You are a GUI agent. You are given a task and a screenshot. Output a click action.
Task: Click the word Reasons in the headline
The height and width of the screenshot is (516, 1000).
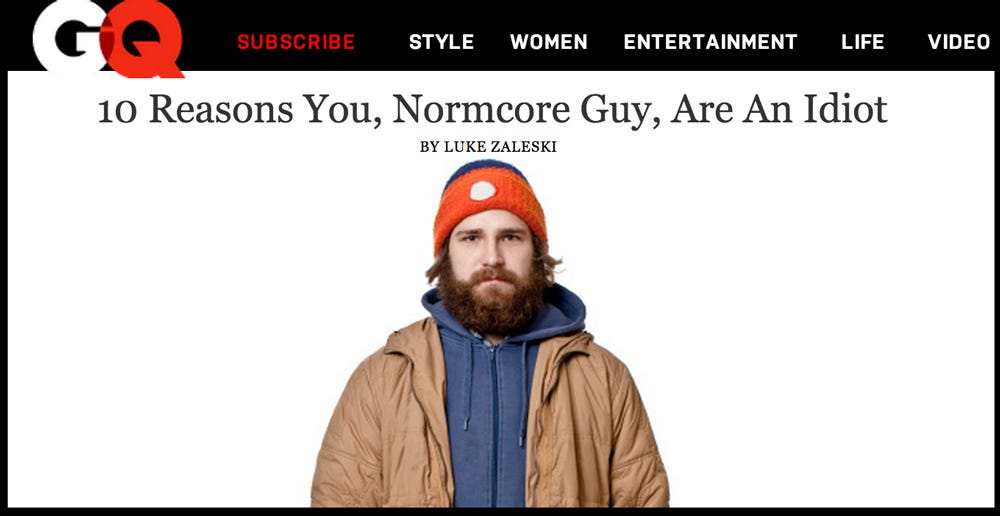point(221,109)
